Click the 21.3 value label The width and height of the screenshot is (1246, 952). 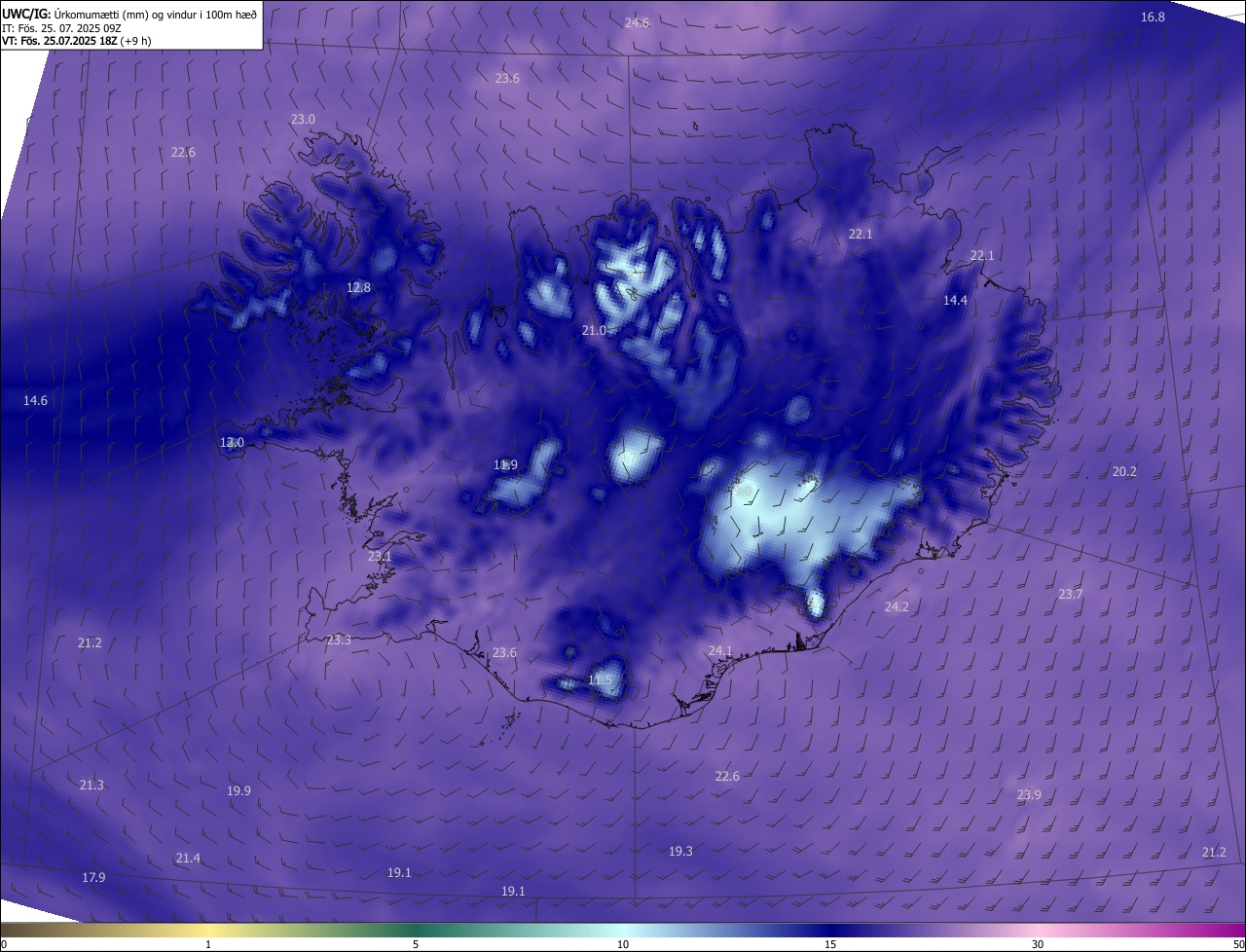tap(92, 785)
